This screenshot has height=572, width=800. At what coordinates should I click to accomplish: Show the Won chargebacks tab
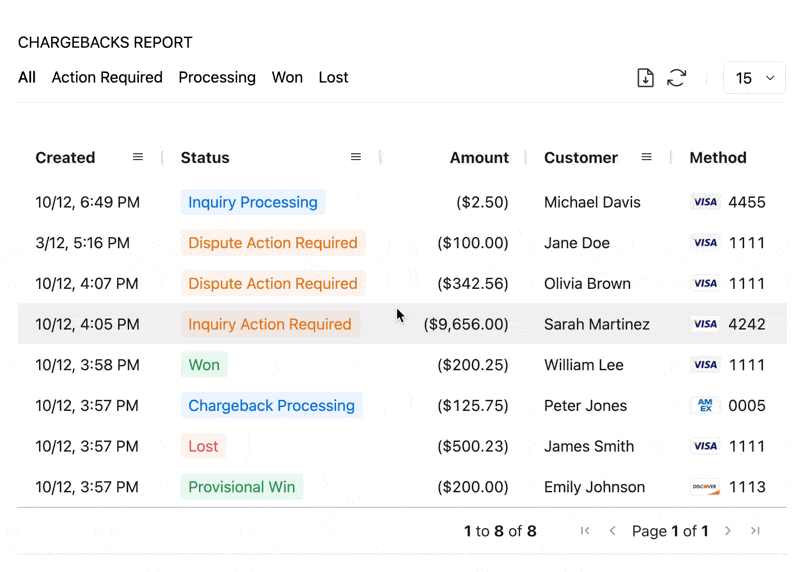point(287,78)
